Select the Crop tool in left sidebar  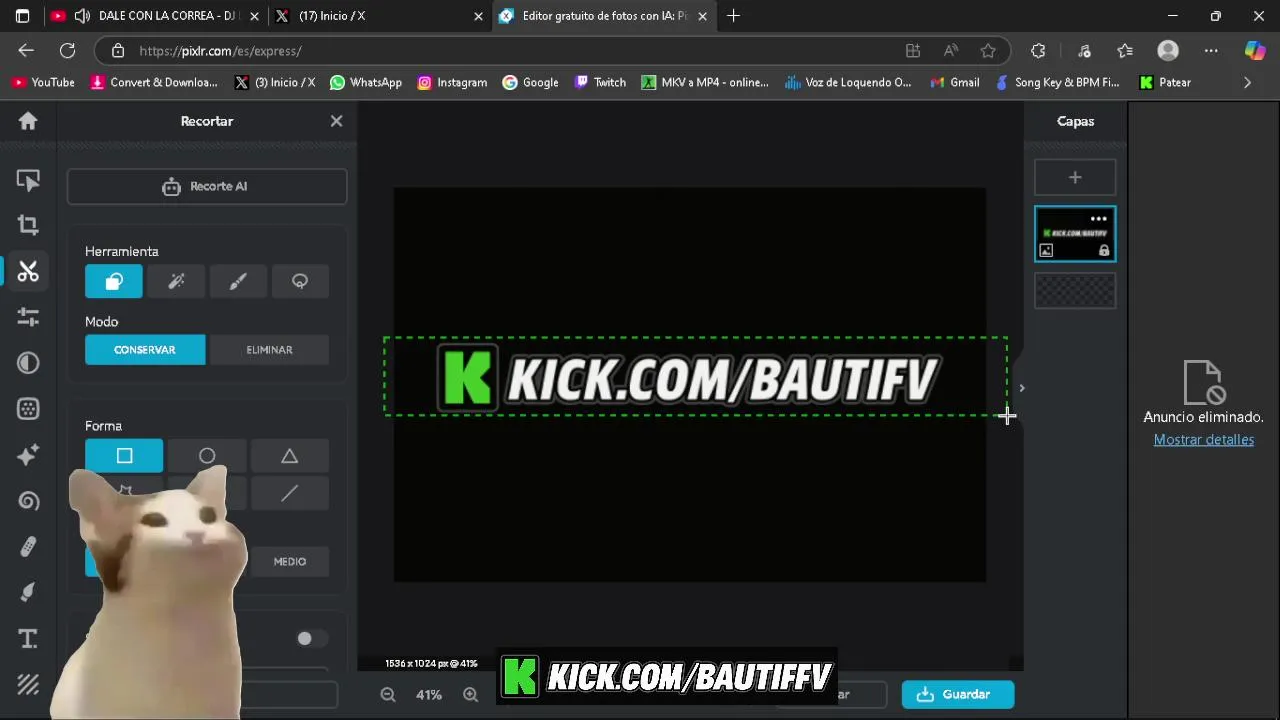[x=28, y=226]
